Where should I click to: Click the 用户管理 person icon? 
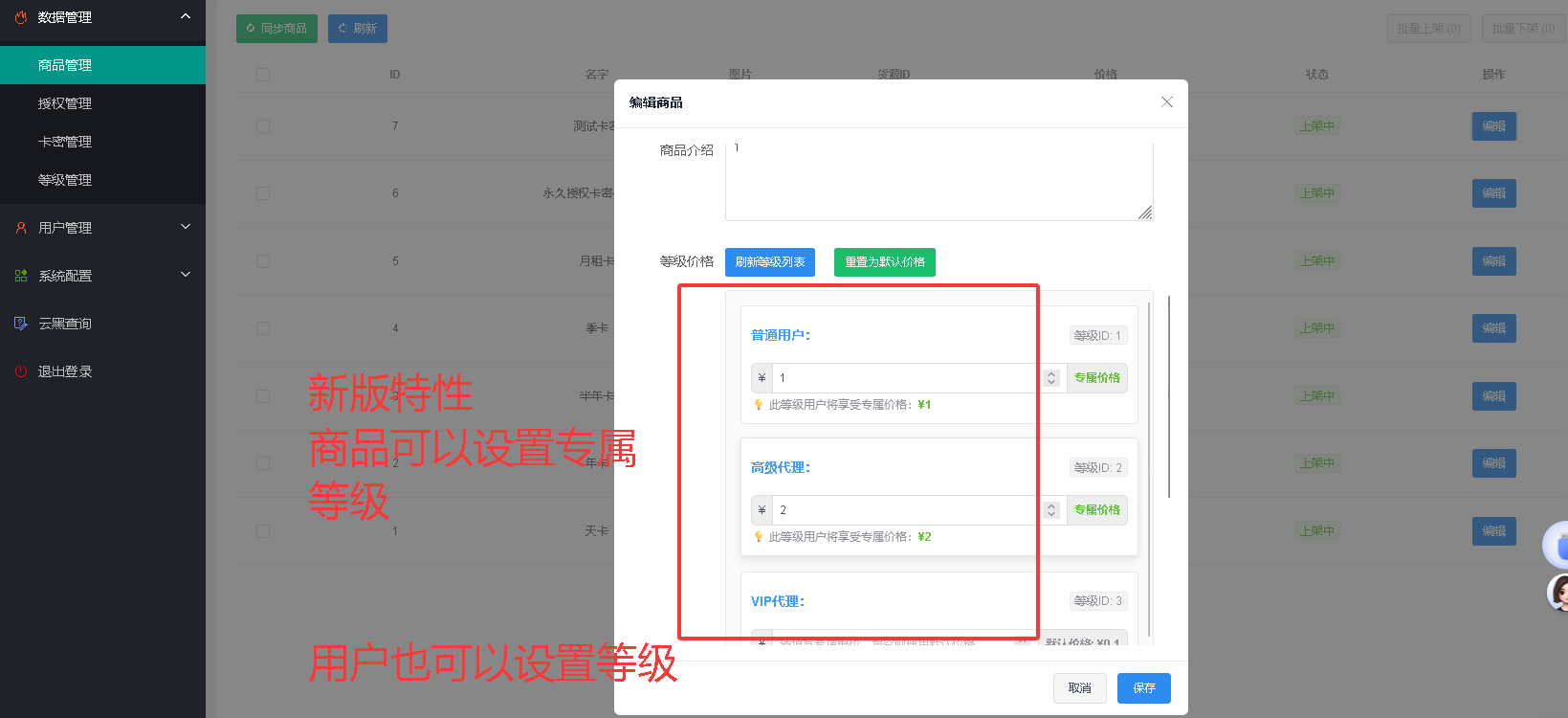coord(21,228)
